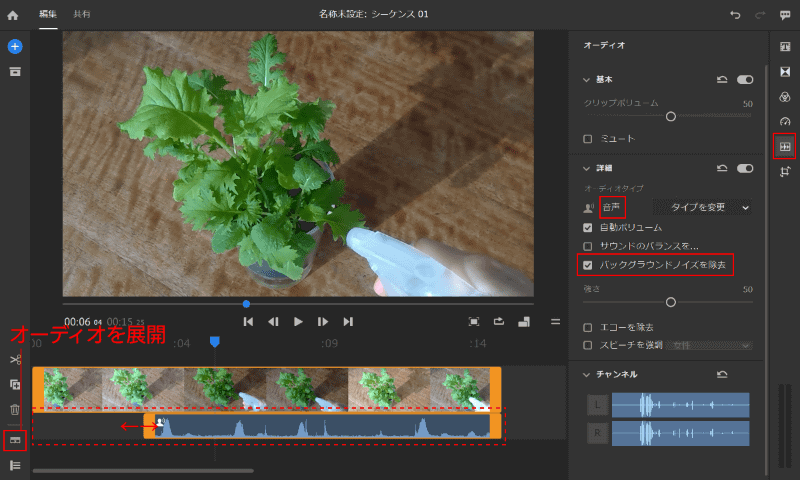Adjust the 強さ slider handle
Screen dimensions: 800x480
[671, 302]
